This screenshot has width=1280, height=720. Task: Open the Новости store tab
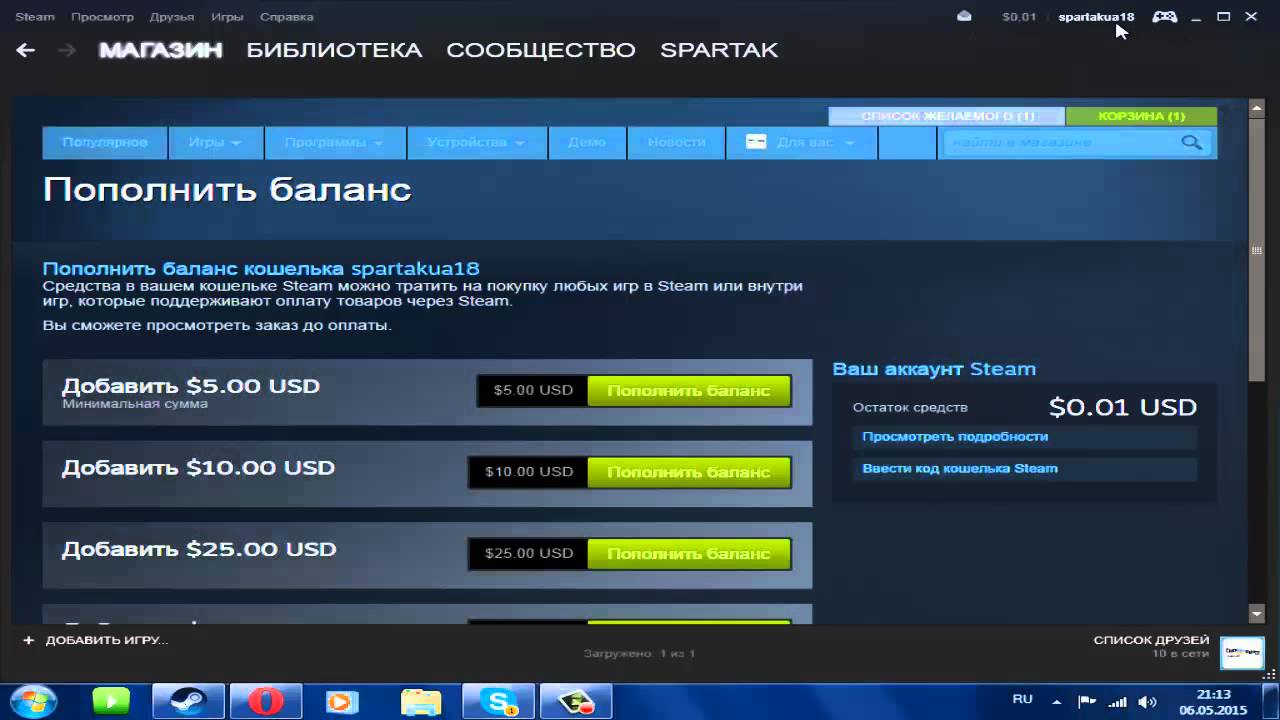coord(677,143)
